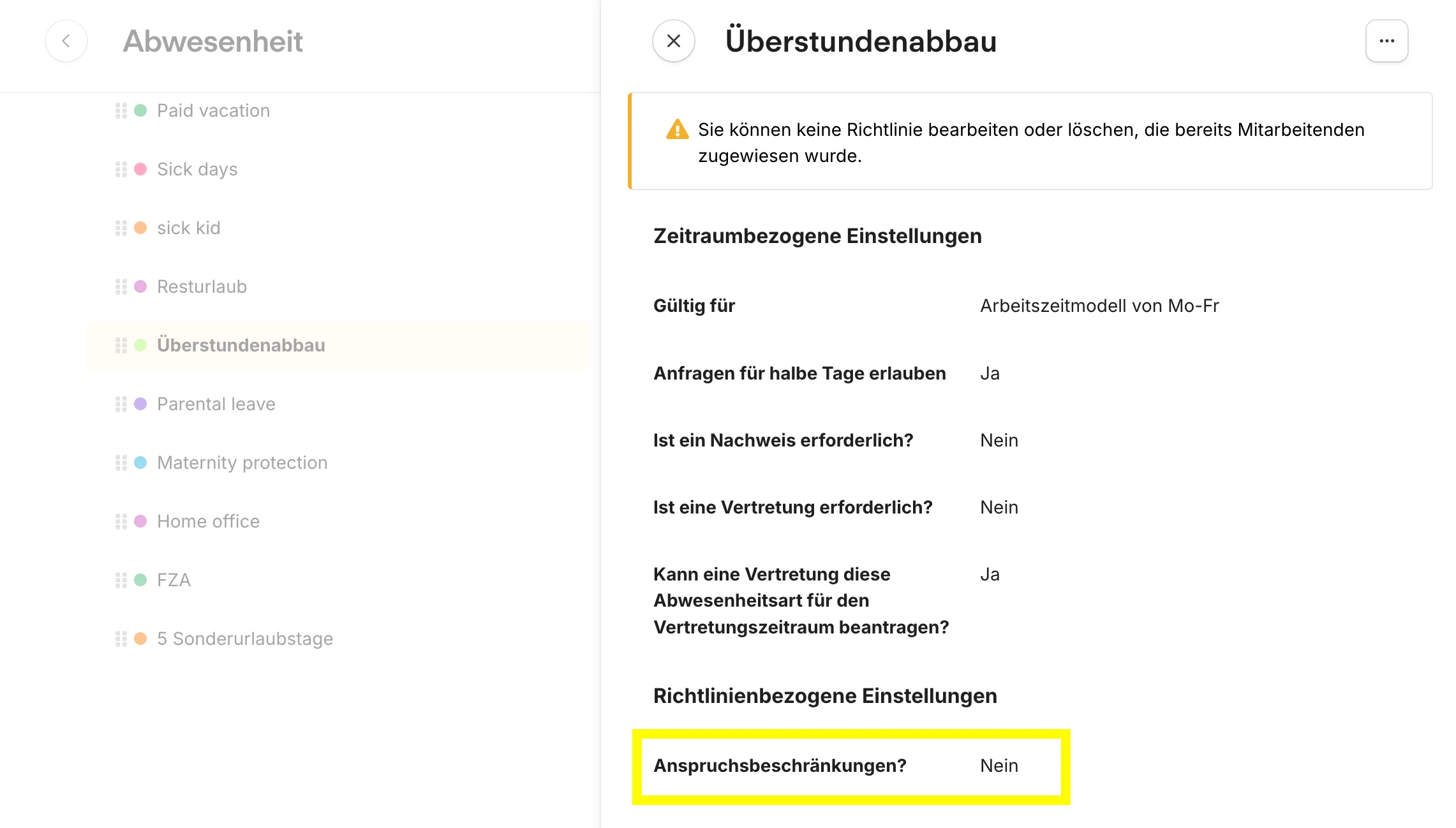Click the drag handle beside Parental leave
Viewport: 1456px width, 828px height.
coord(121,404)
